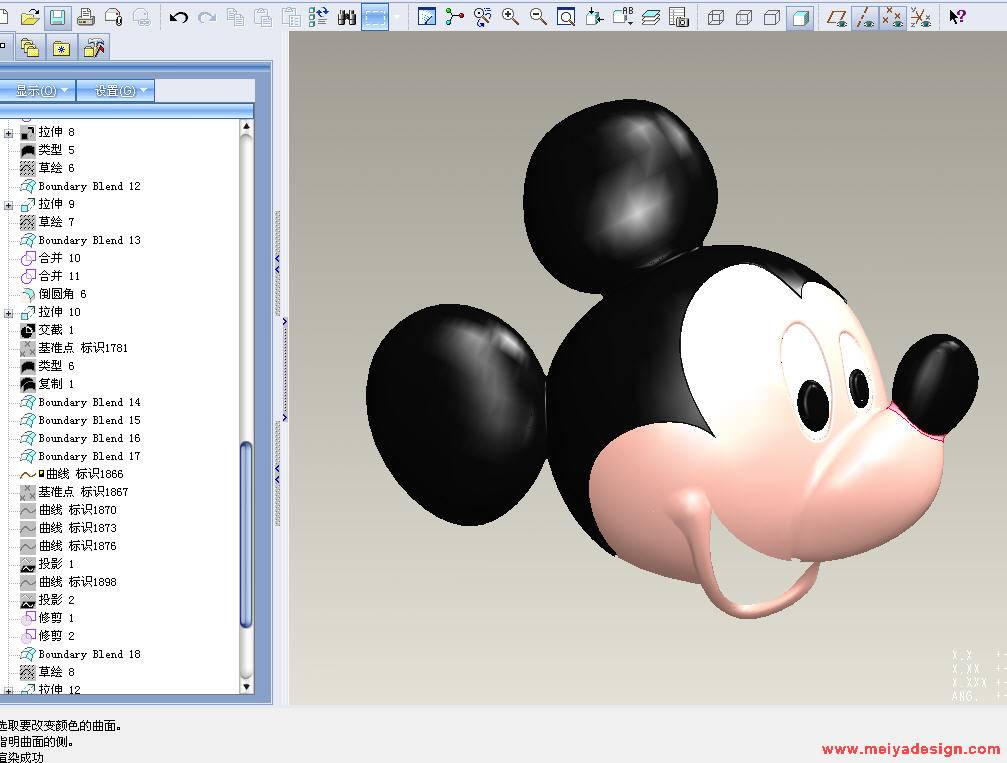Toggle coordinate systems visibility
The image size is (1007, 763).
pos(921,17)
